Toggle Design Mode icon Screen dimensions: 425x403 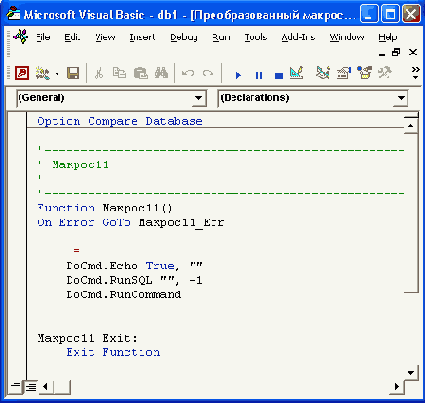[297, 73]
